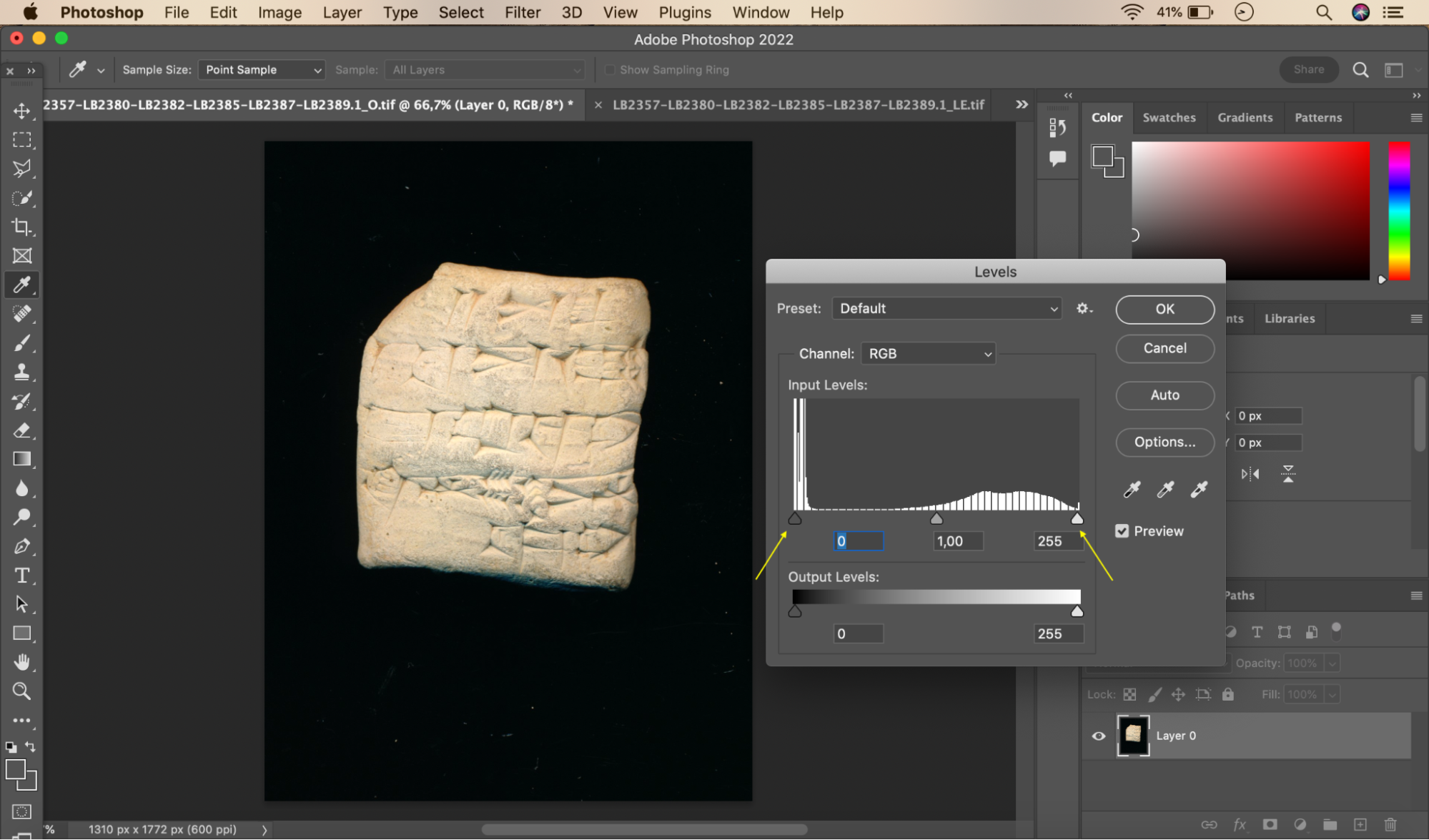Click the Options... button in Levels
The width and height of the screenshot is (1429, 840).
[x=1165, y=443]
